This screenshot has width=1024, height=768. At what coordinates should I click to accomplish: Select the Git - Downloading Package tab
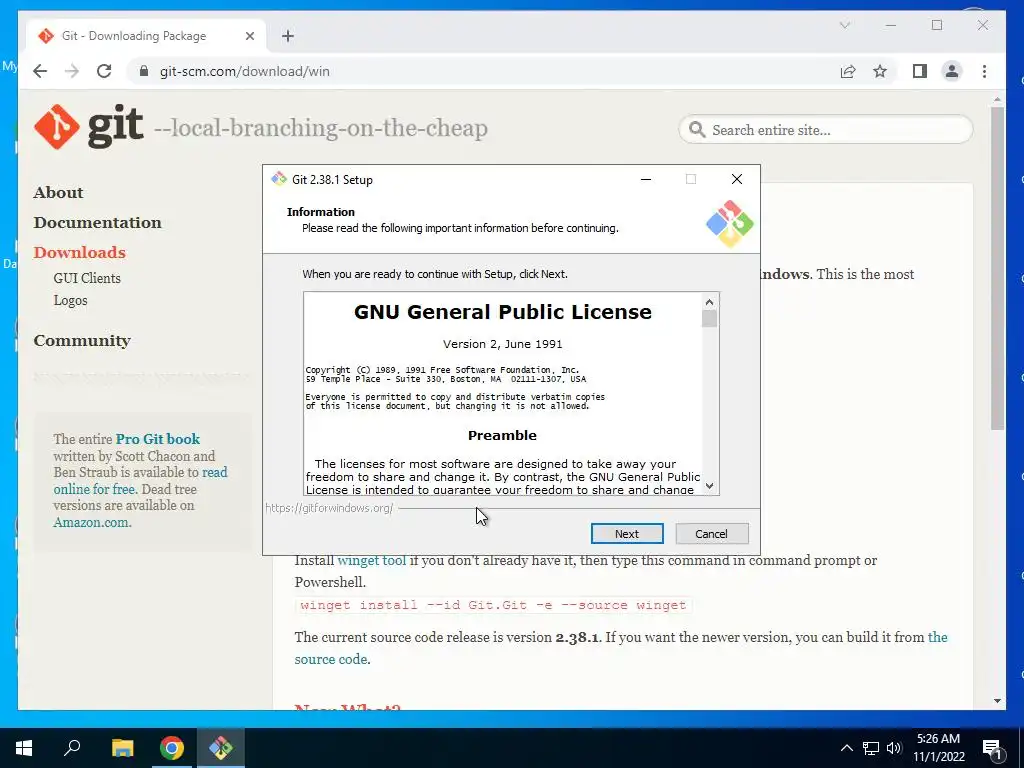147,36
